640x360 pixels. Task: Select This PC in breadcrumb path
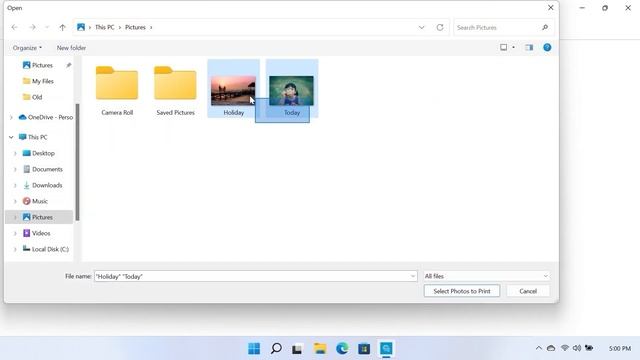coord(104,27)
